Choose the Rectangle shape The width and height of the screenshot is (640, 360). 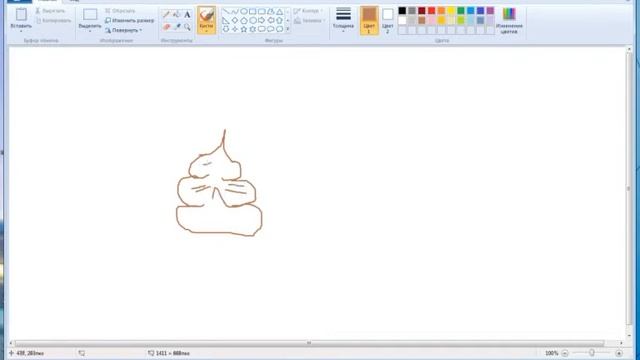pyautogui.click(x=253, y=11)
